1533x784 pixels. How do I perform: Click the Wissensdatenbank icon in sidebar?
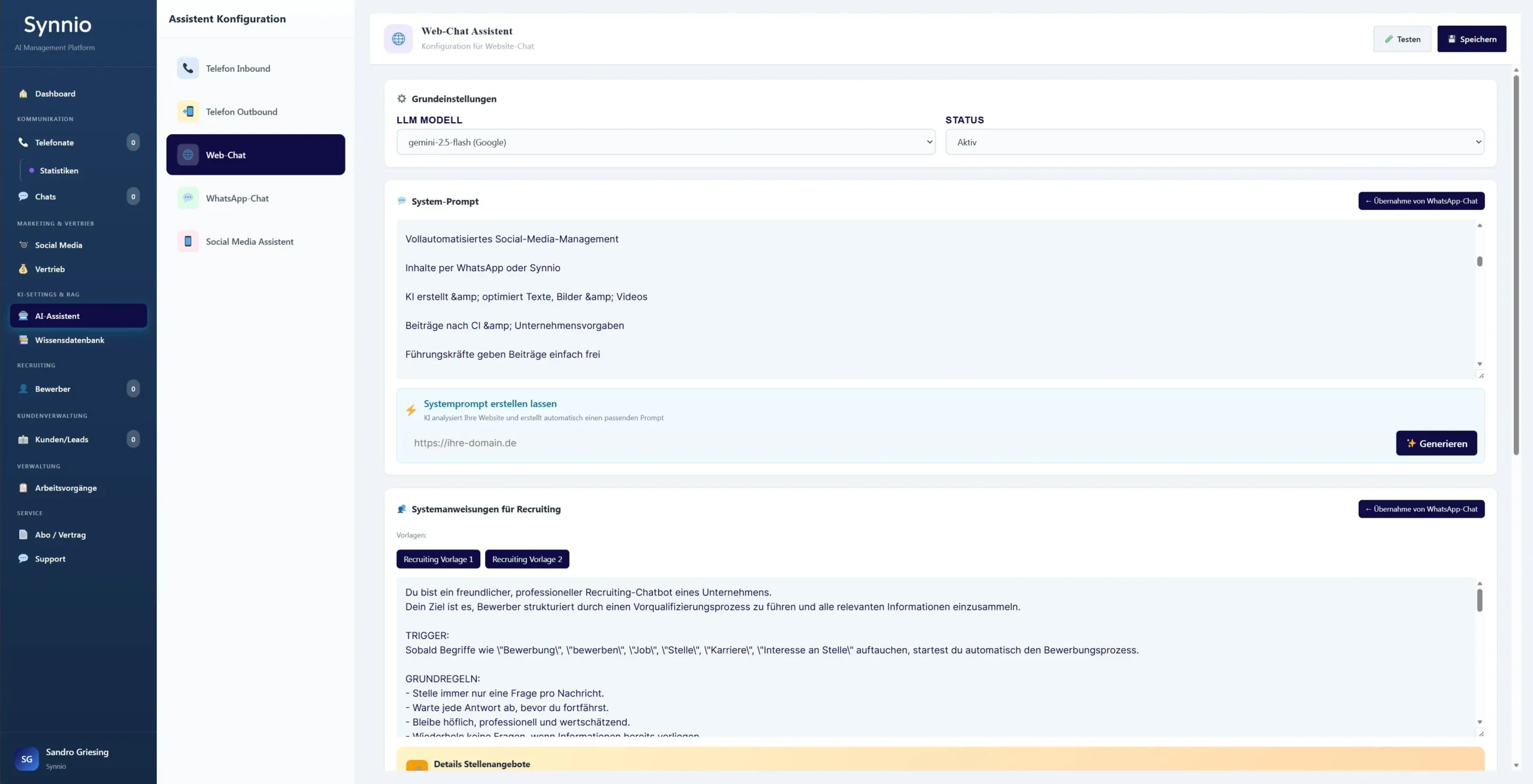pyautogui.click(x=23, y=340)
